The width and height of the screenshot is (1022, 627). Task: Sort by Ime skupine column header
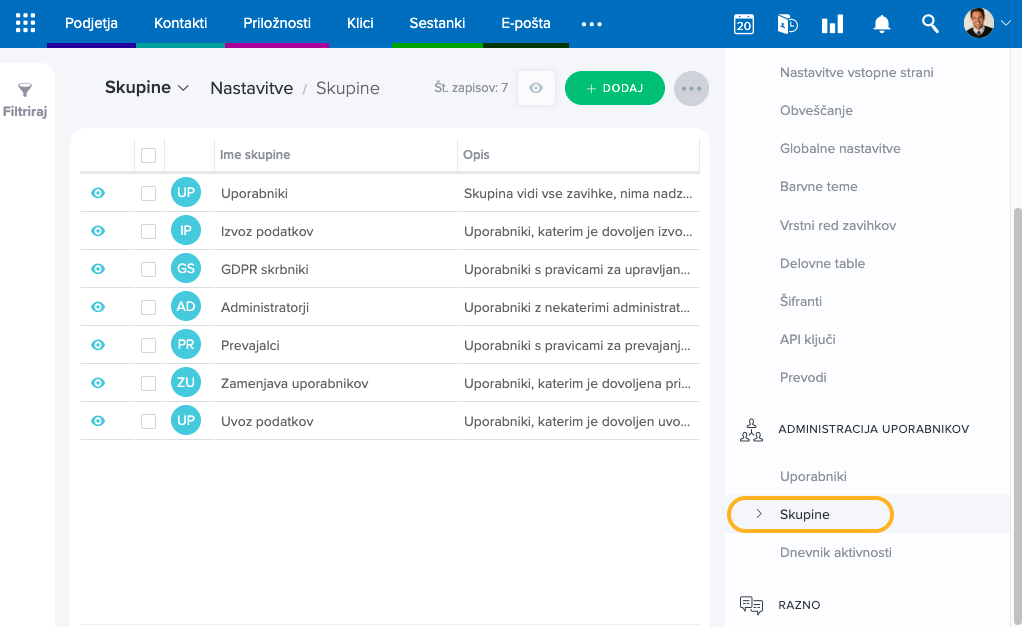point(255,155)
